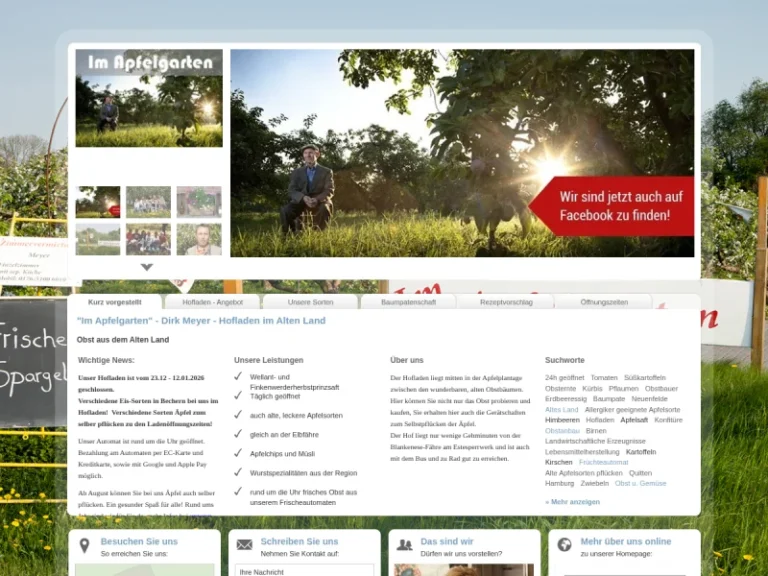Click the Baumpate keyword
This screenshot has height=576, width=768.
pos(609,399)
